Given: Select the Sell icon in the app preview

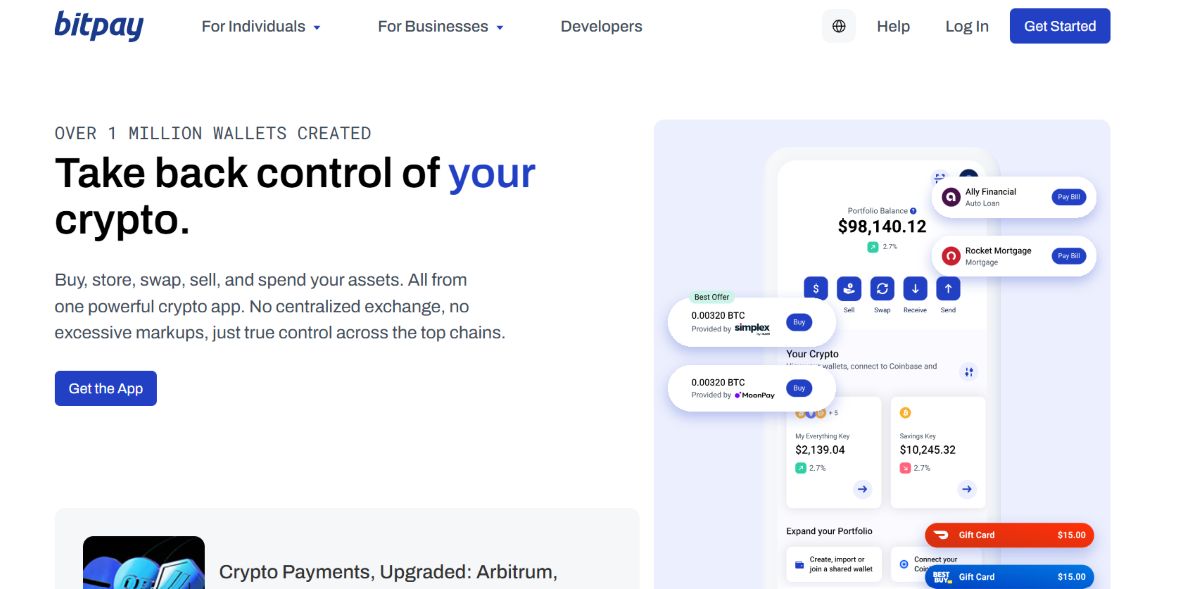Looking at the screenshot, I should 848,288.
